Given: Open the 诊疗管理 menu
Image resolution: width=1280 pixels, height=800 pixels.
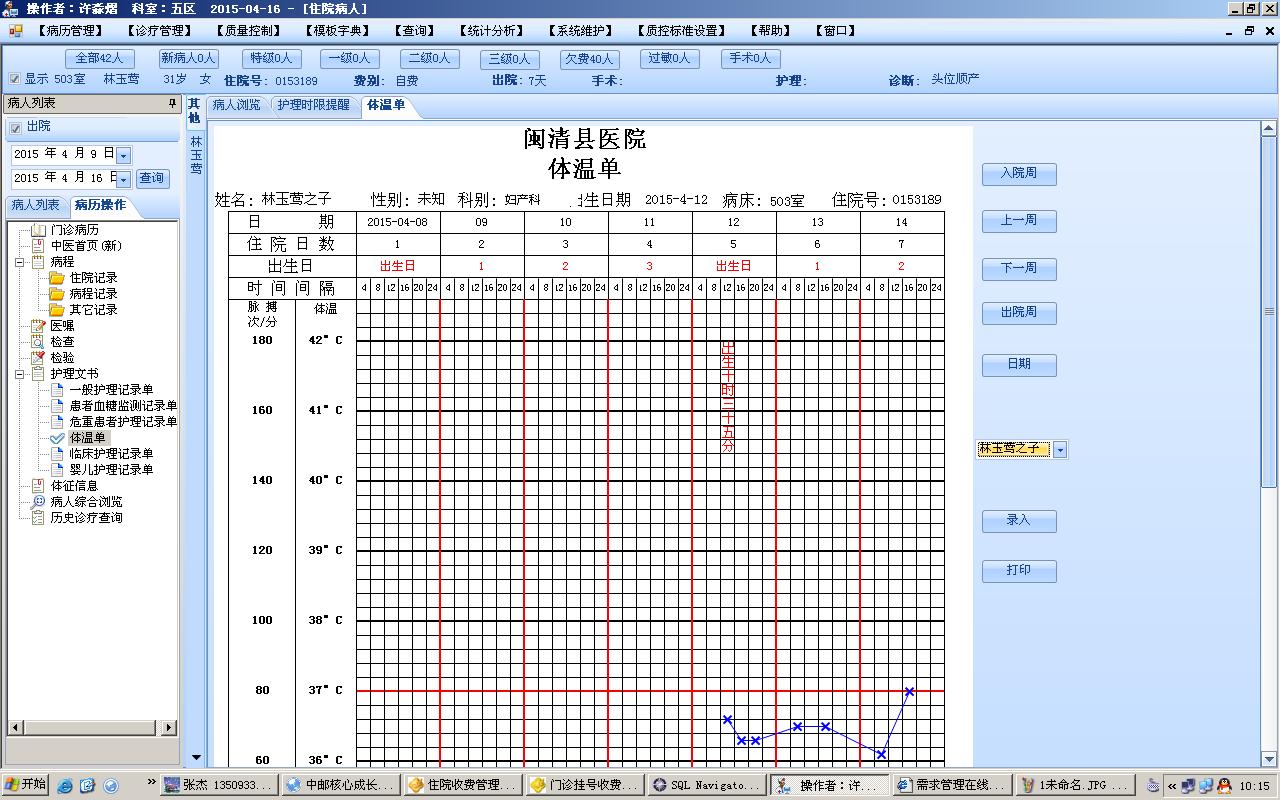Looking at the screenshot, I should [159, 31].
